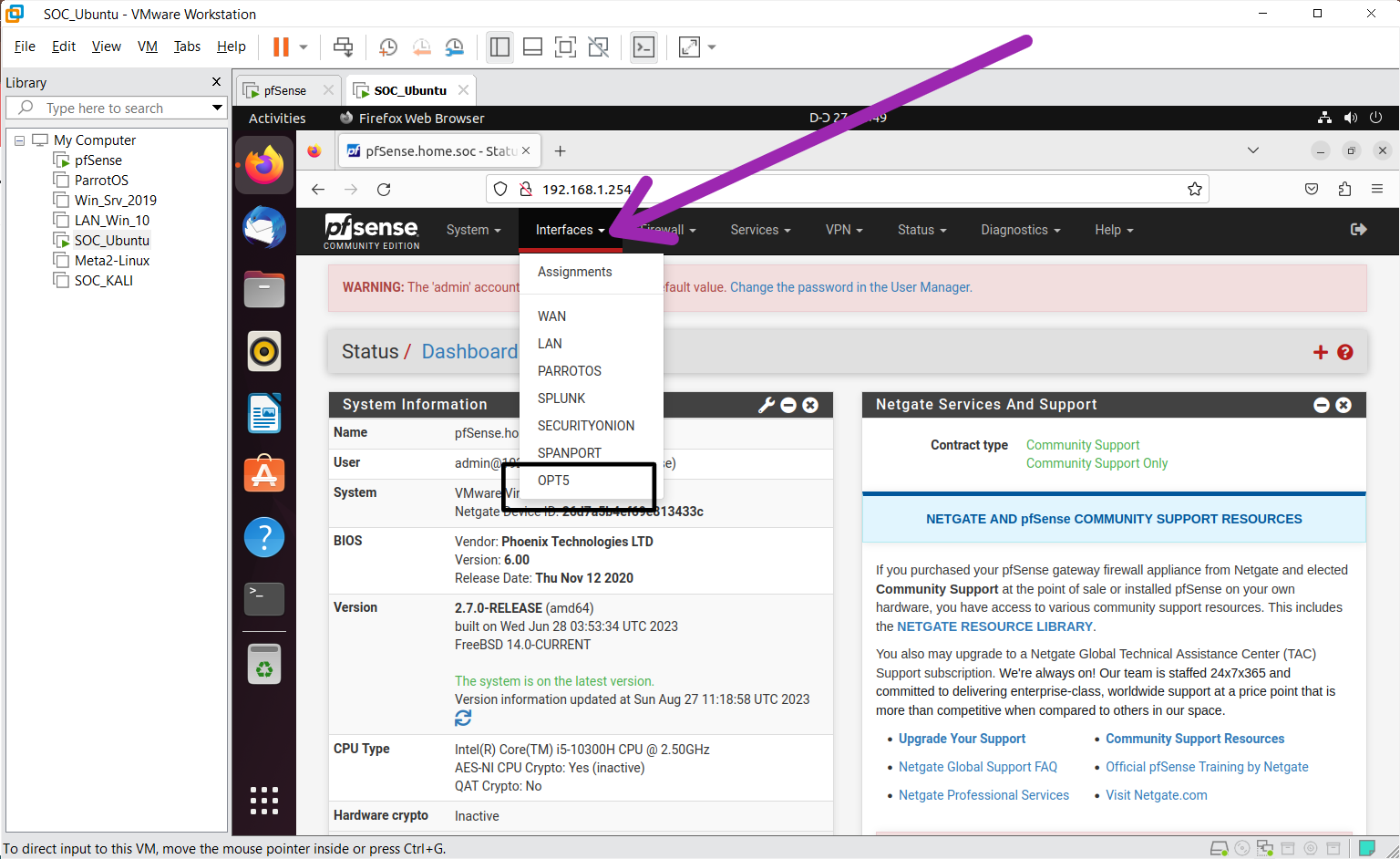Expand the pfSense System menu
This screenshot has height=859, width=1400.
tap(474, 230)
